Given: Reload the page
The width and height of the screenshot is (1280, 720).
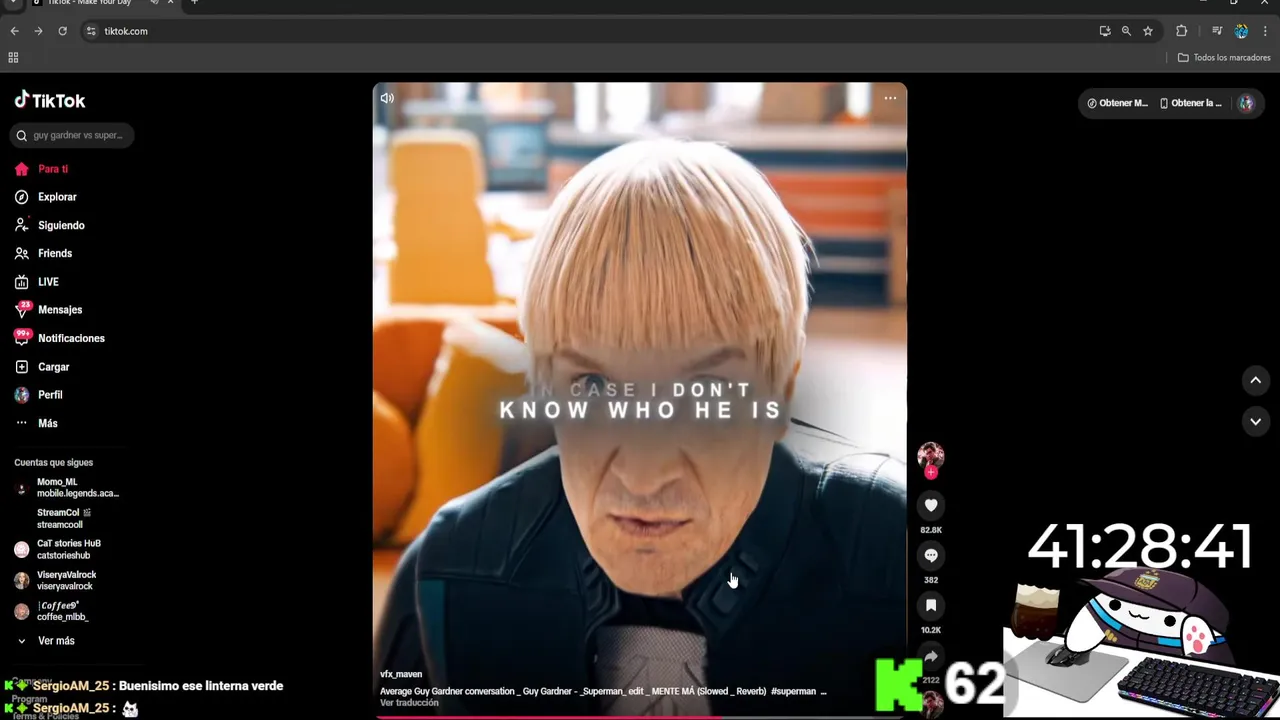Looking at the screenshot, I should tap(62, 31).
